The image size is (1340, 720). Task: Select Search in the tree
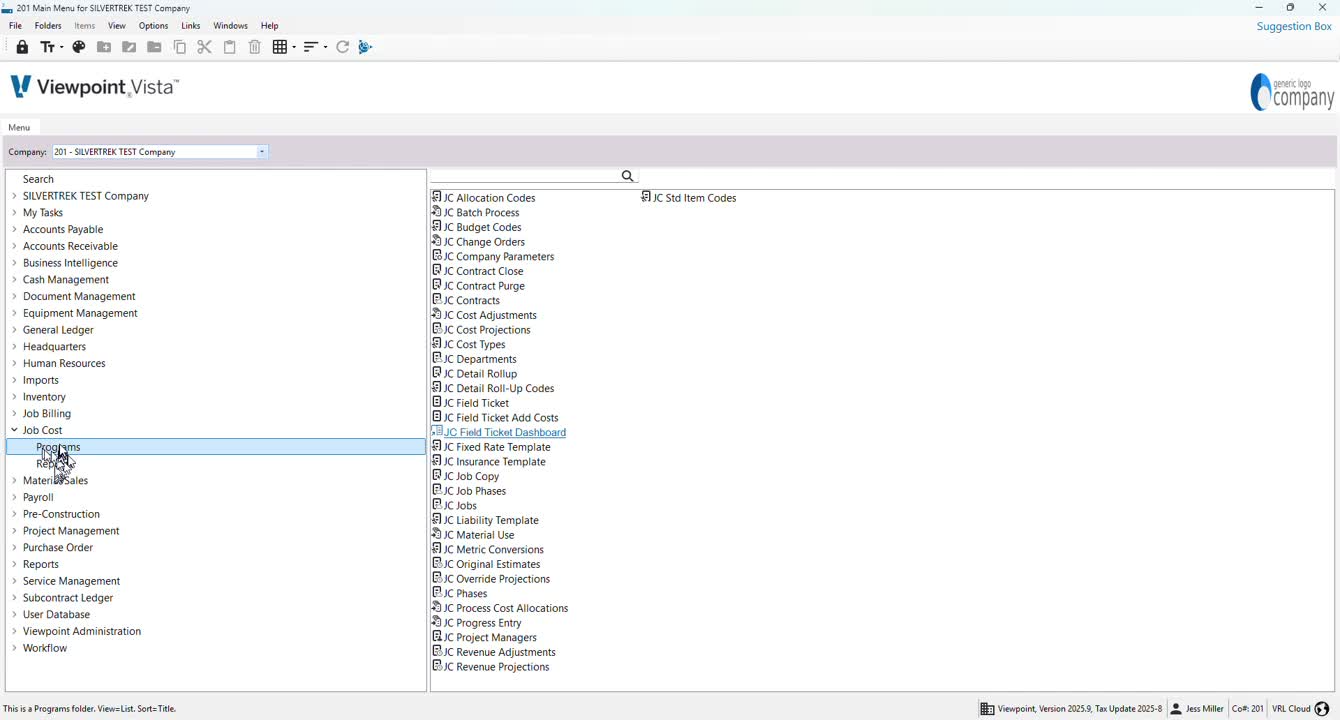point(38,179)
